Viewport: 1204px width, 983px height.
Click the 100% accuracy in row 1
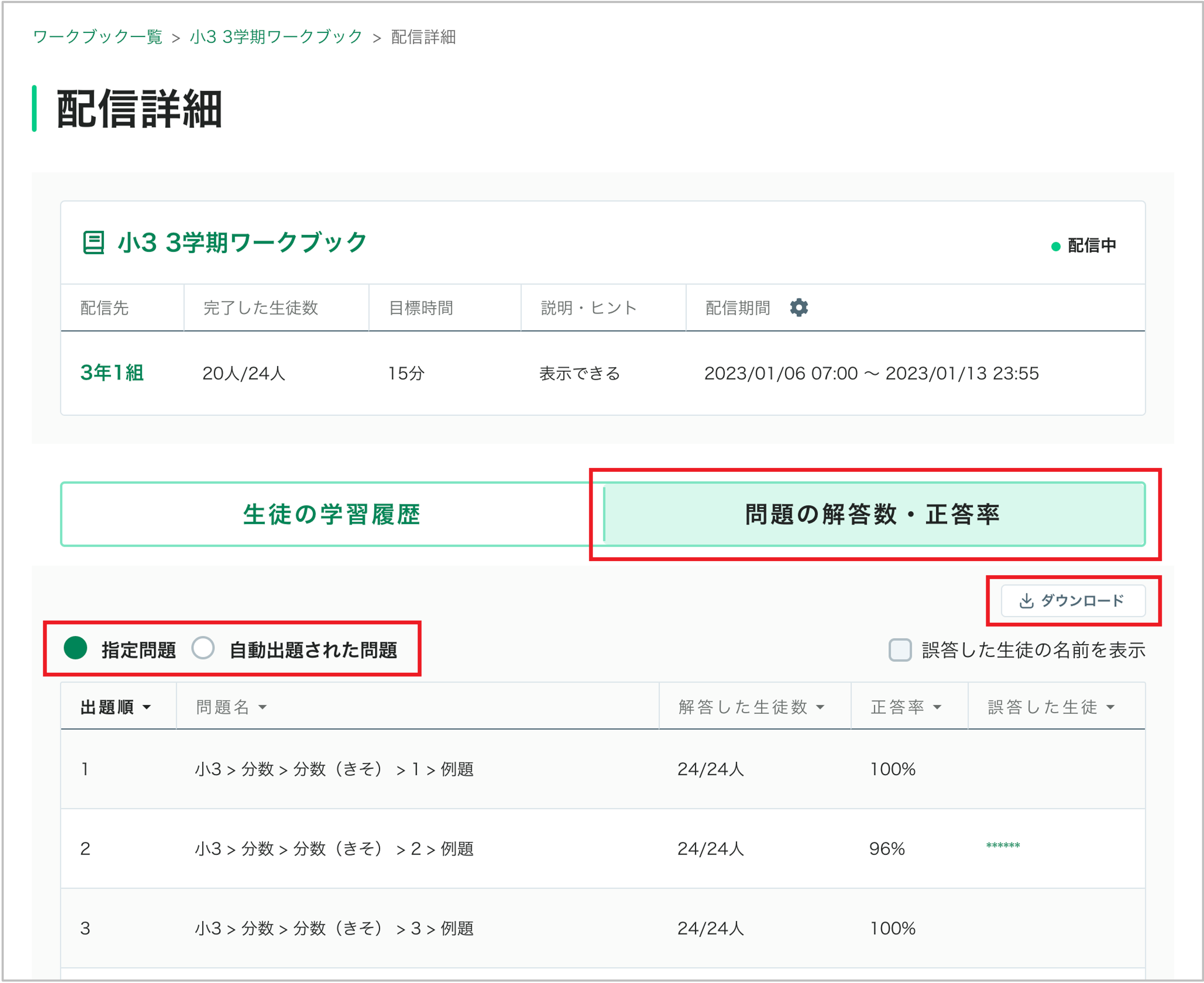point(892,769)
